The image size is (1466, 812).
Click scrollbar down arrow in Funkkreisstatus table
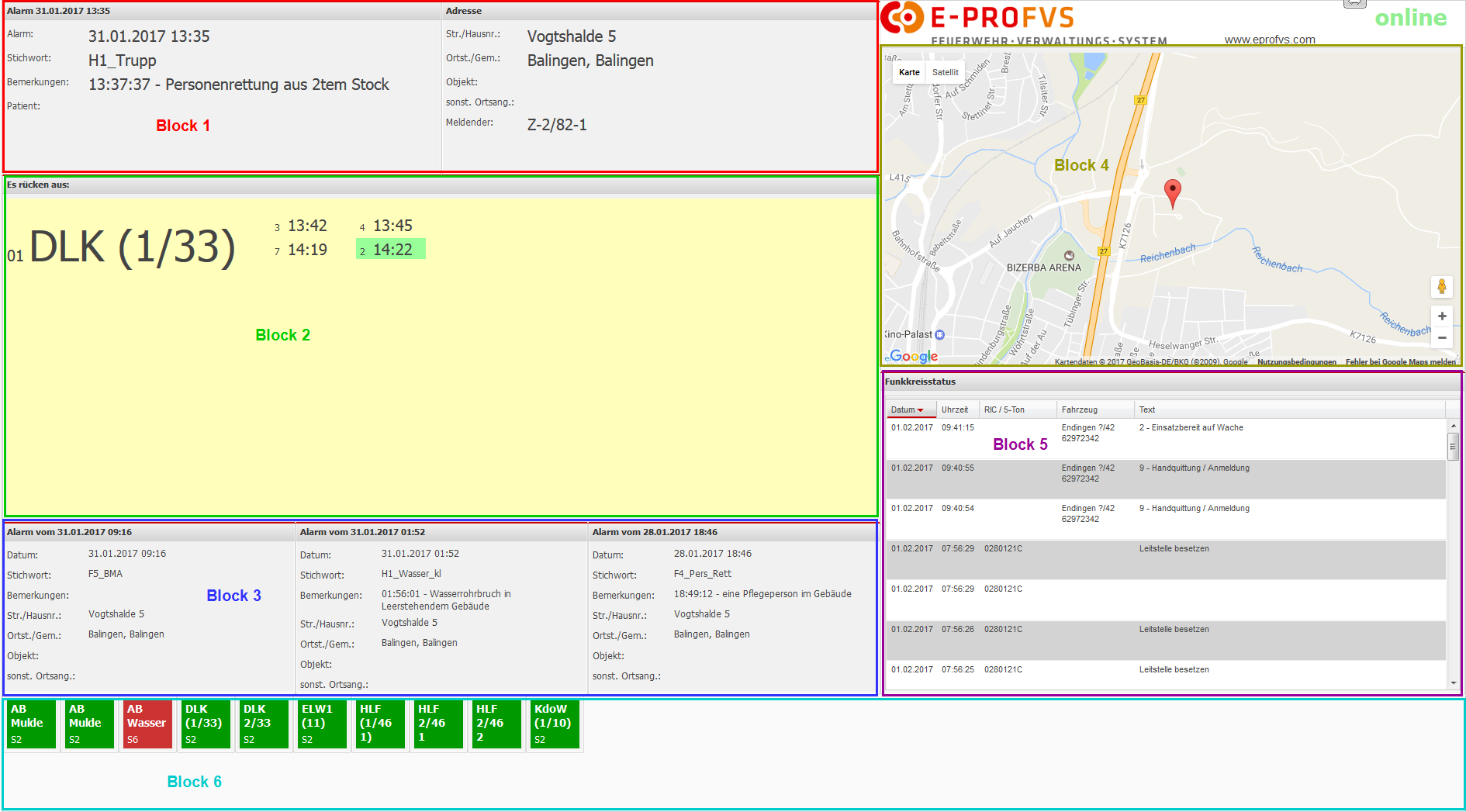tap(1453, 683)
